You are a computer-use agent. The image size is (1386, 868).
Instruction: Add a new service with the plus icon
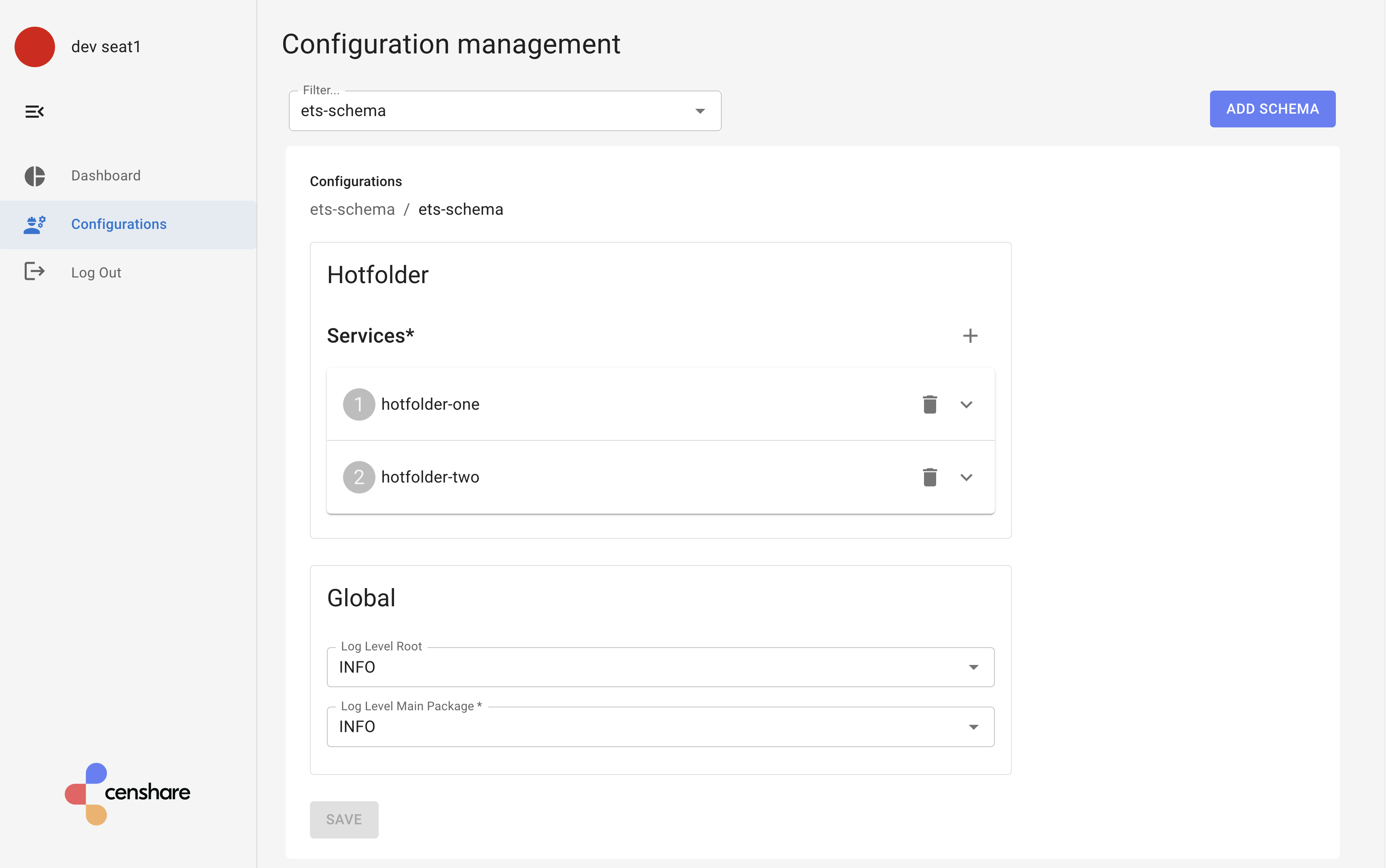coord(970,335)
